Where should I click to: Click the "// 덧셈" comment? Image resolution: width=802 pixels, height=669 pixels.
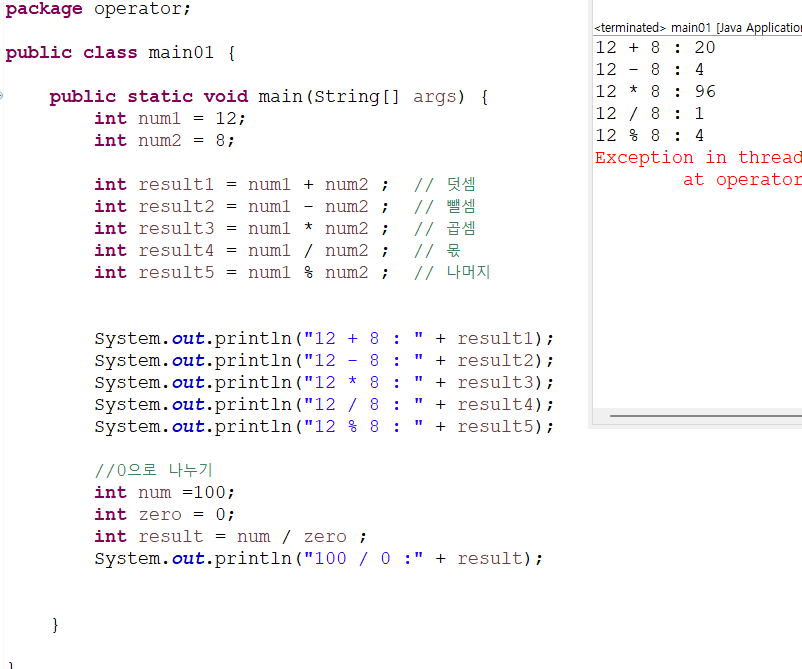click(x=444, y=185)
